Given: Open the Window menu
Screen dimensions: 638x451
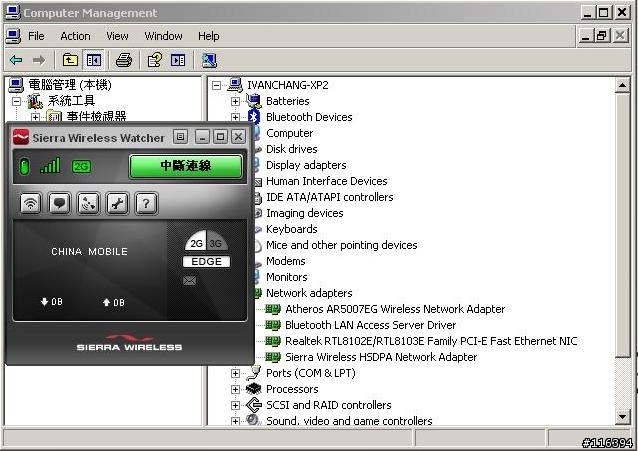Looking at the screenshot, I should (163, 36).
